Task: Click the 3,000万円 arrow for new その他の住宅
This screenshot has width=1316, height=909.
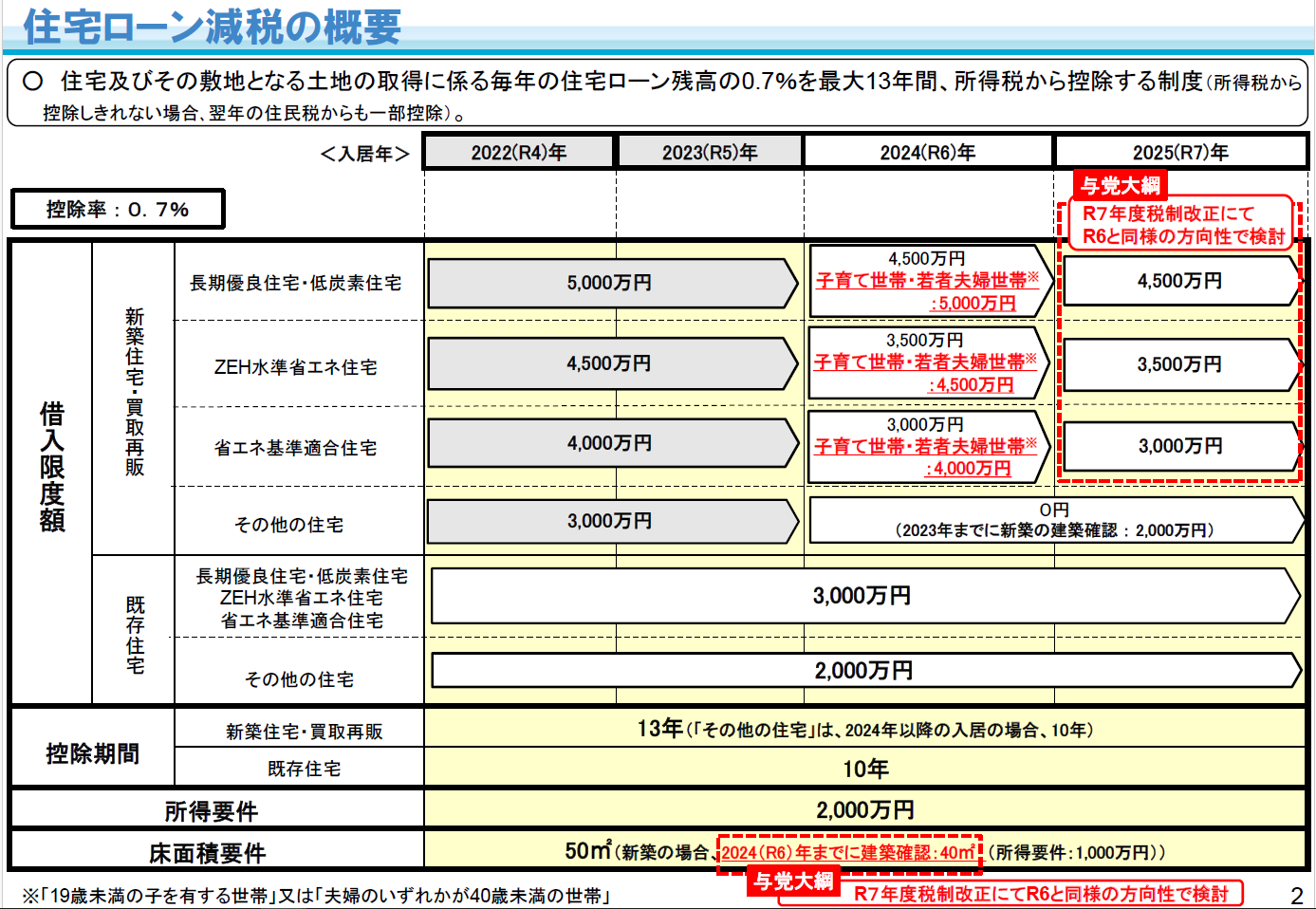Action: [613, 521]
